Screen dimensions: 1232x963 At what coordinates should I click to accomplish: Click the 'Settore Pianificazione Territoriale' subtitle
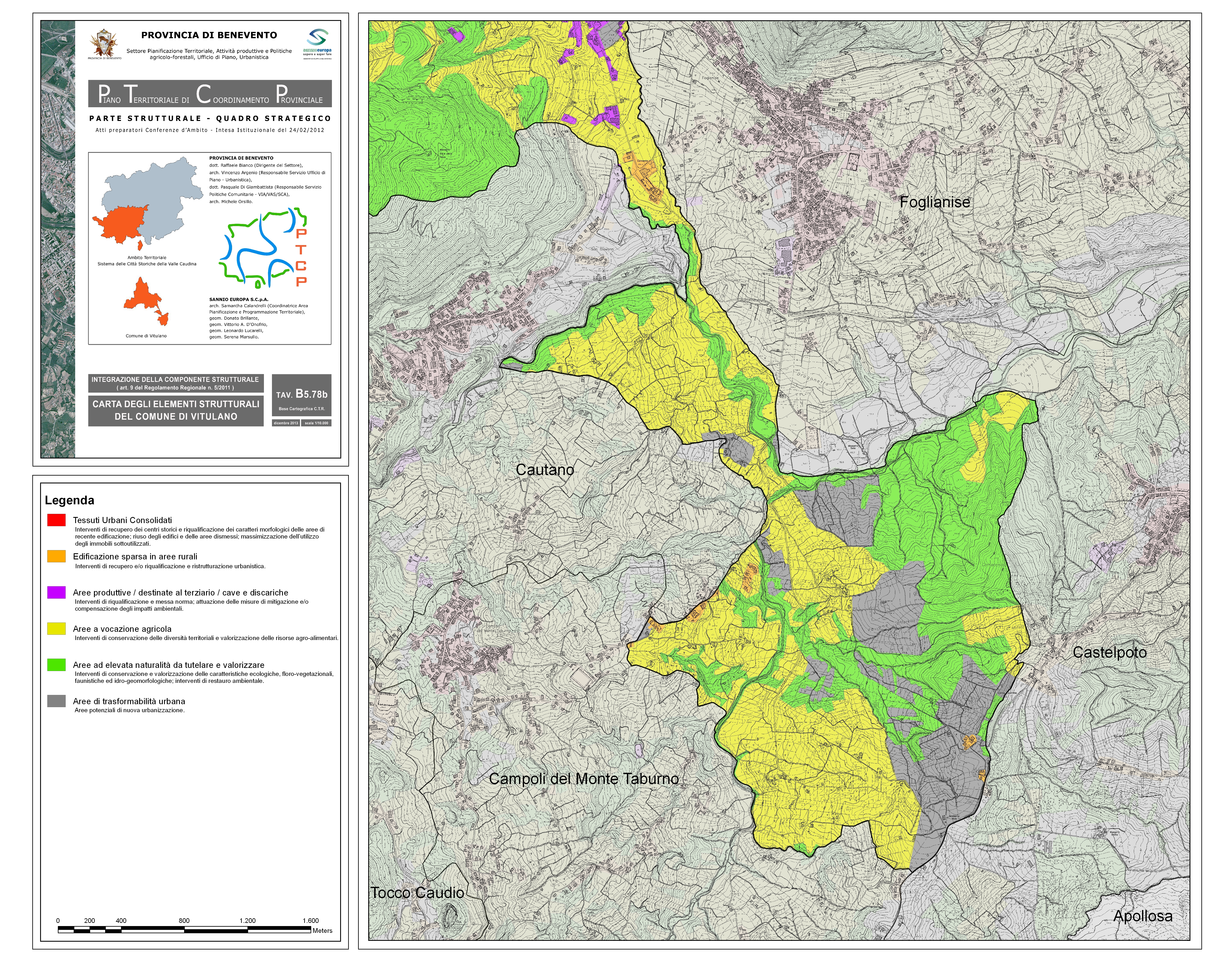(209, 54)
